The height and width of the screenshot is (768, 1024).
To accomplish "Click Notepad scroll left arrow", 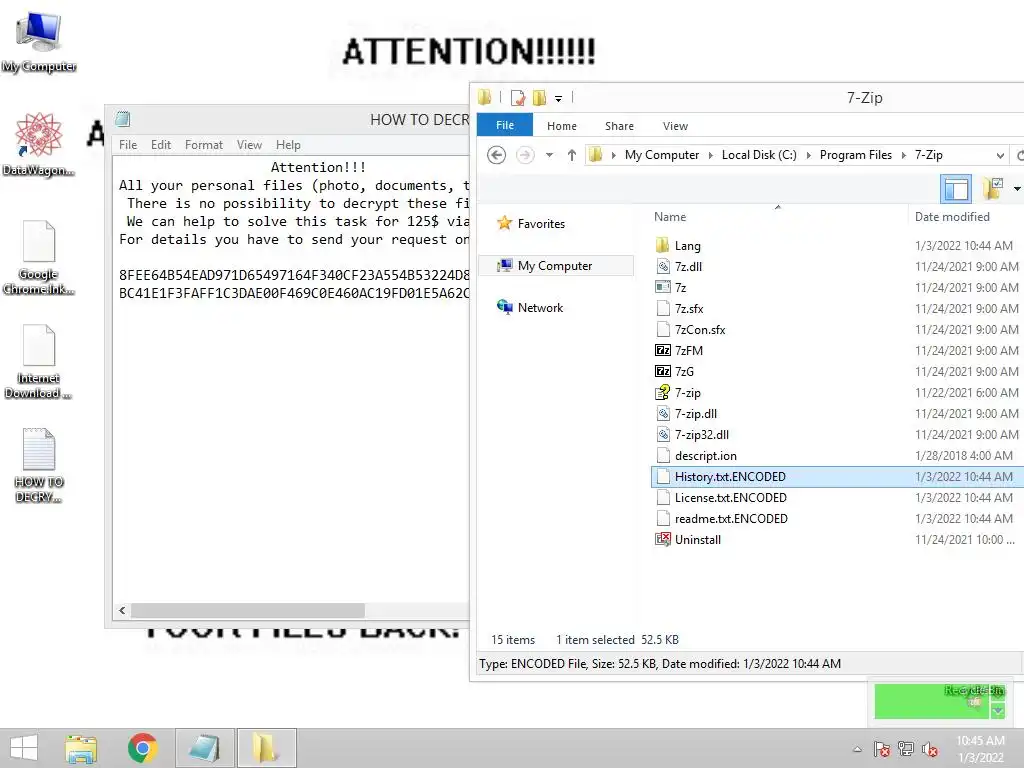I will pyautogui.click(x=122, y=610).
